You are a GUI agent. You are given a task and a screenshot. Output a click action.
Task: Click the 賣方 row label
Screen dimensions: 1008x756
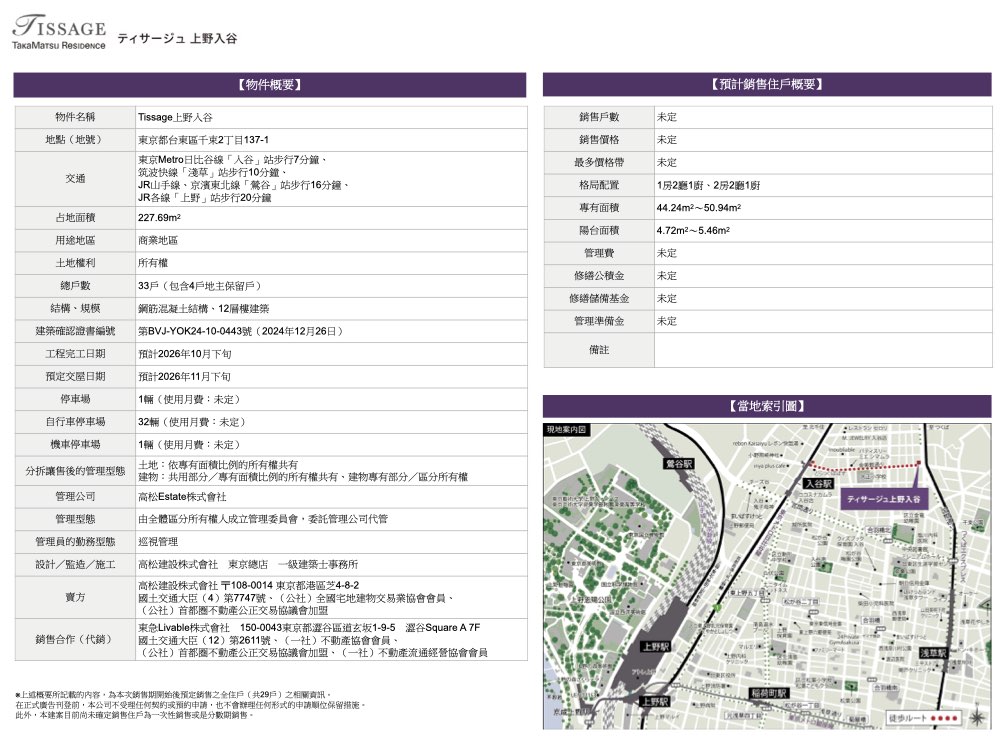coord(75,597)
